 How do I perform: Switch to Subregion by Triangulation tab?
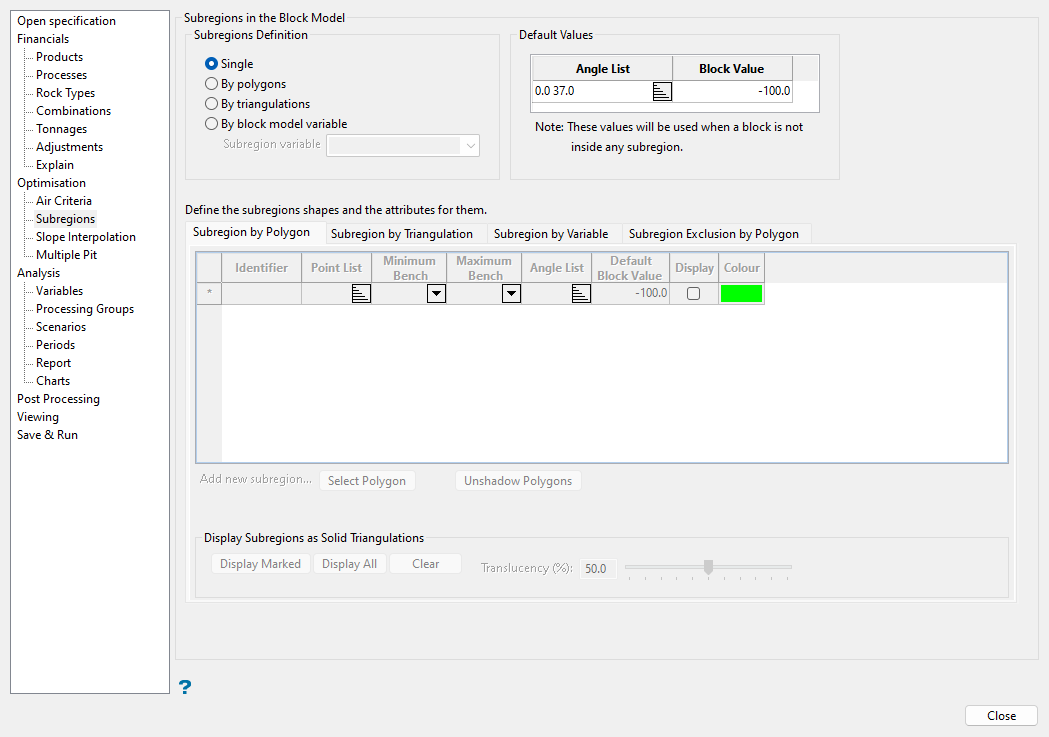[x=402, y=234]
